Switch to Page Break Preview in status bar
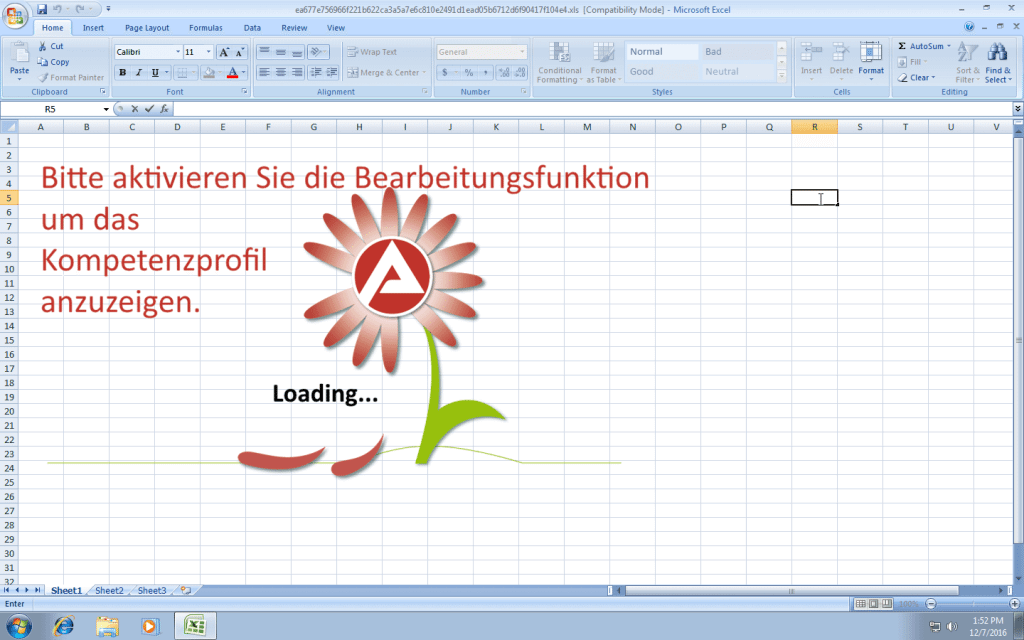The image size is (1024, 640). pyautogui.click(x=887, y=604)
